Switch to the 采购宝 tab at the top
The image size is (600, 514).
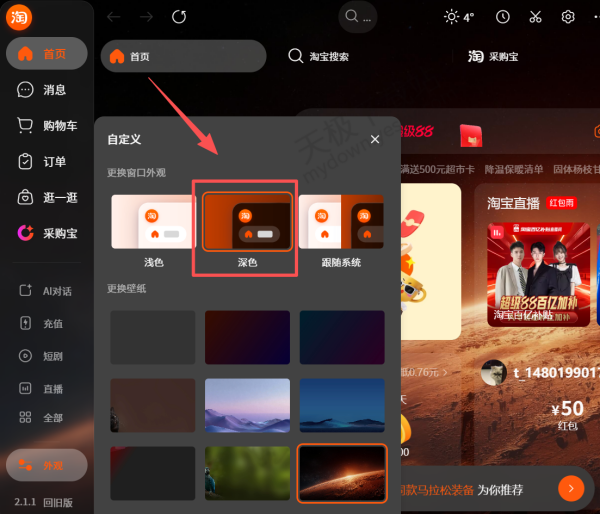point(493,57)
